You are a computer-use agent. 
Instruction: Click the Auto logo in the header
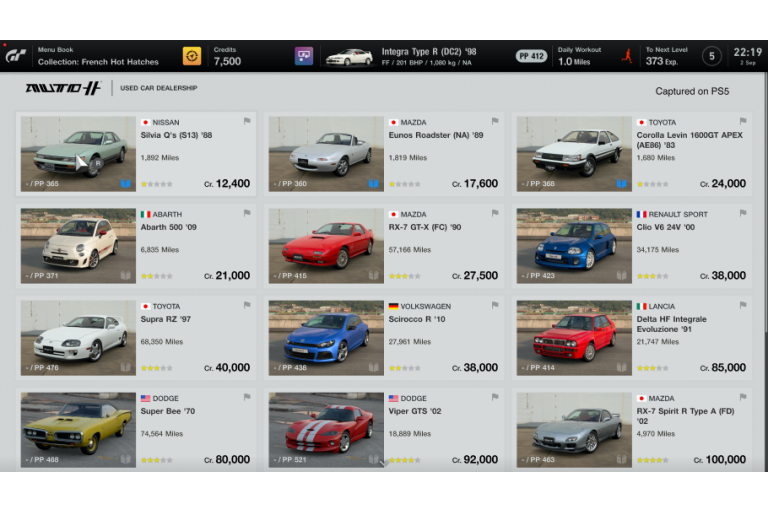(x=64, y=88)
